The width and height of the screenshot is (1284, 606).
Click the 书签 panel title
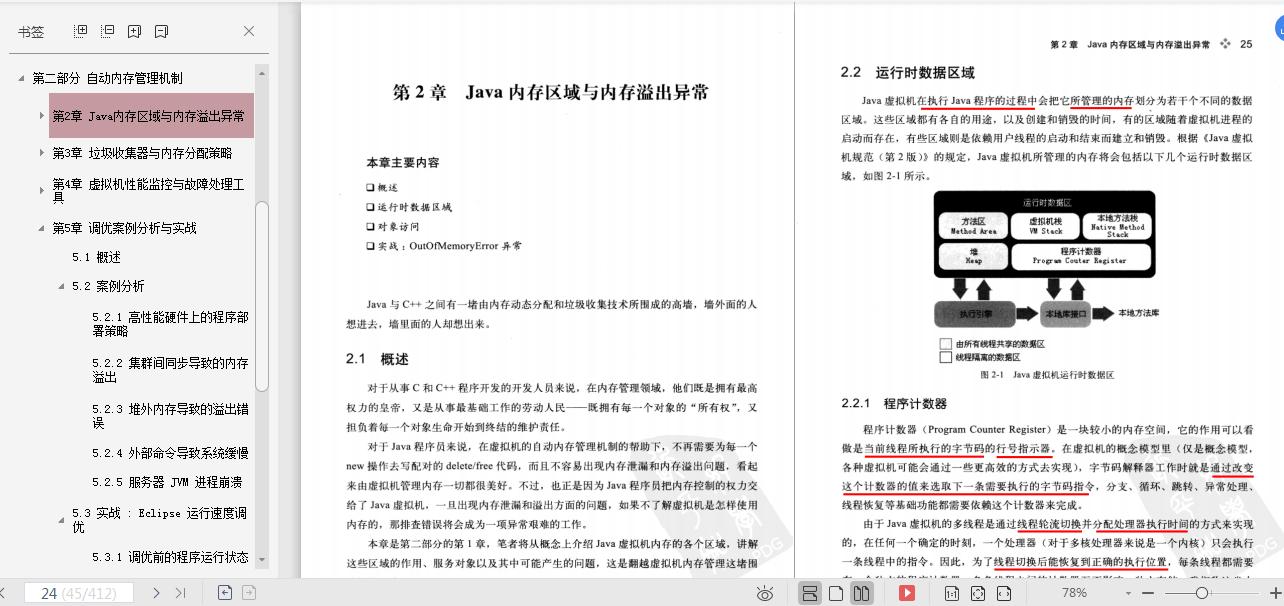click(31, 31)
